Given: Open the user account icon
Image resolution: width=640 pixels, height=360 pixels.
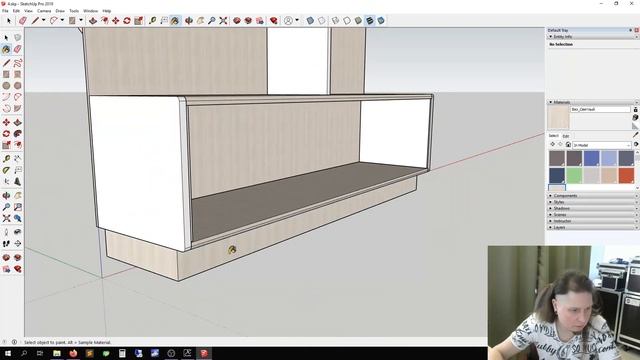Looking at the screenshot, I should 288,20.
